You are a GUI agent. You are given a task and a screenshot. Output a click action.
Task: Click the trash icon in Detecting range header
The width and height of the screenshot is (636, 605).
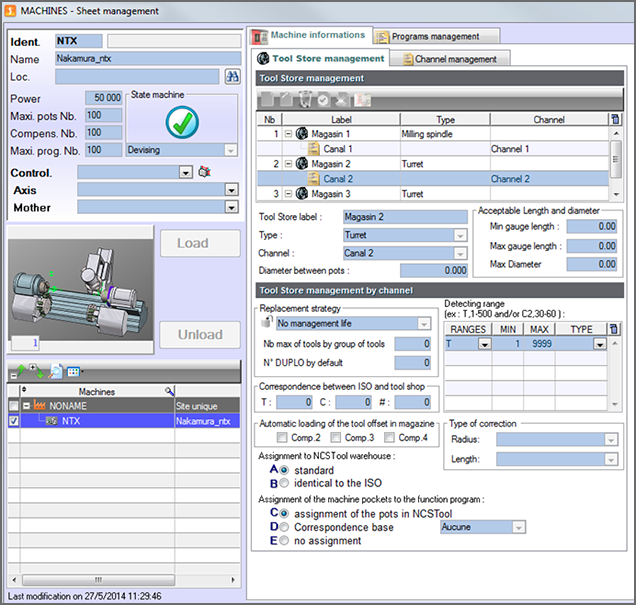tap(614, 329)
